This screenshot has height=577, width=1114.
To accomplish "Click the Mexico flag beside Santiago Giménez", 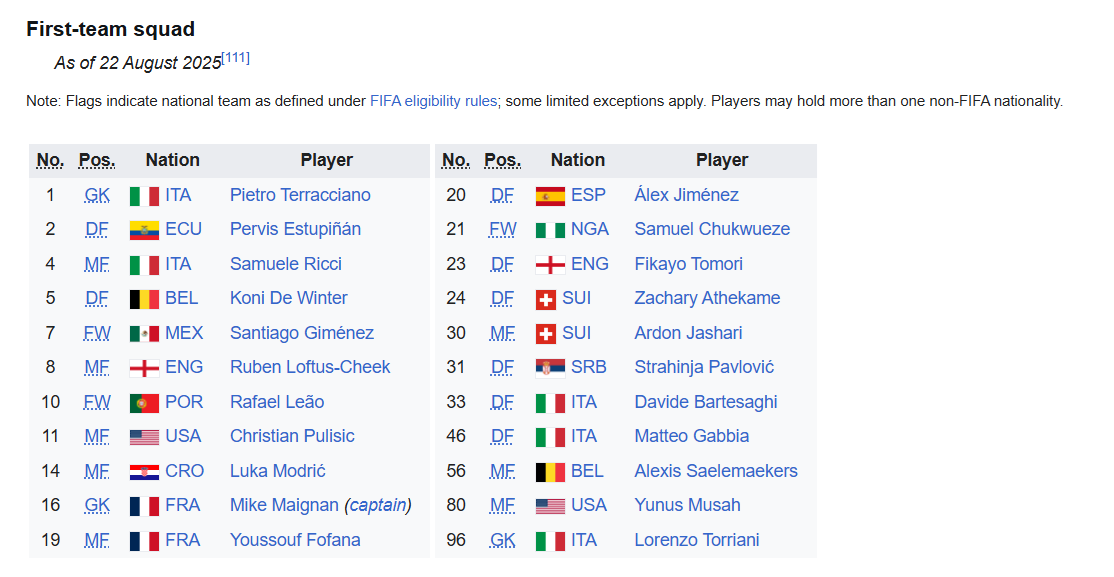I will [x=144, y=333].
